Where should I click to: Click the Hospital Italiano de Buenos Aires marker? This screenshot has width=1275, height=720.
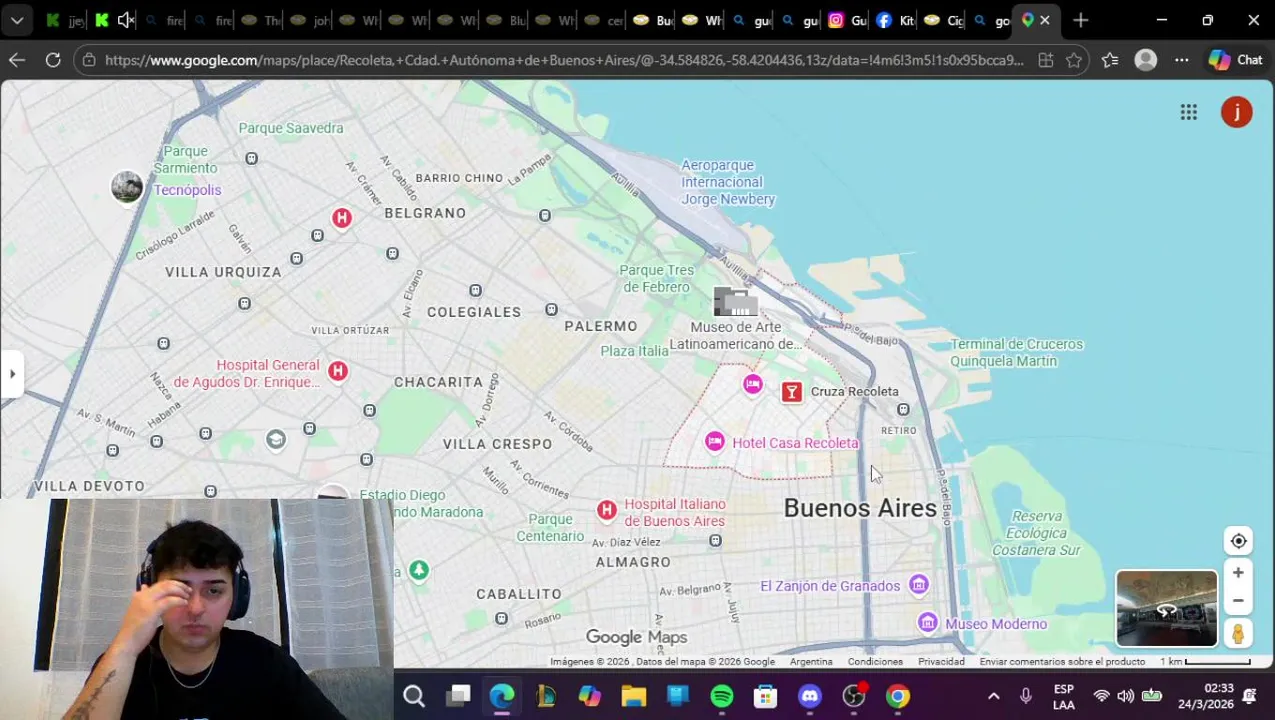click(606, 511)
